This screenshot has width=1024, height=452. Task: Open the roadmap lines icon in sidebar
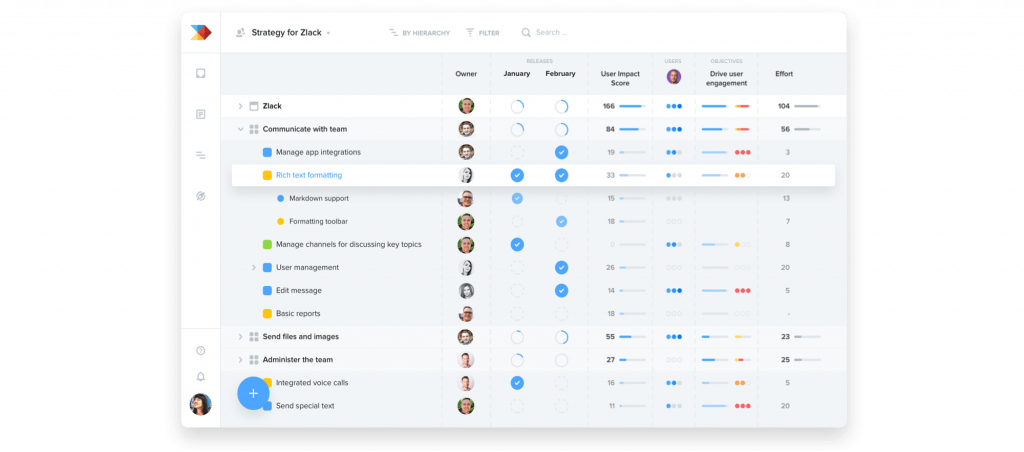(200, 155)
